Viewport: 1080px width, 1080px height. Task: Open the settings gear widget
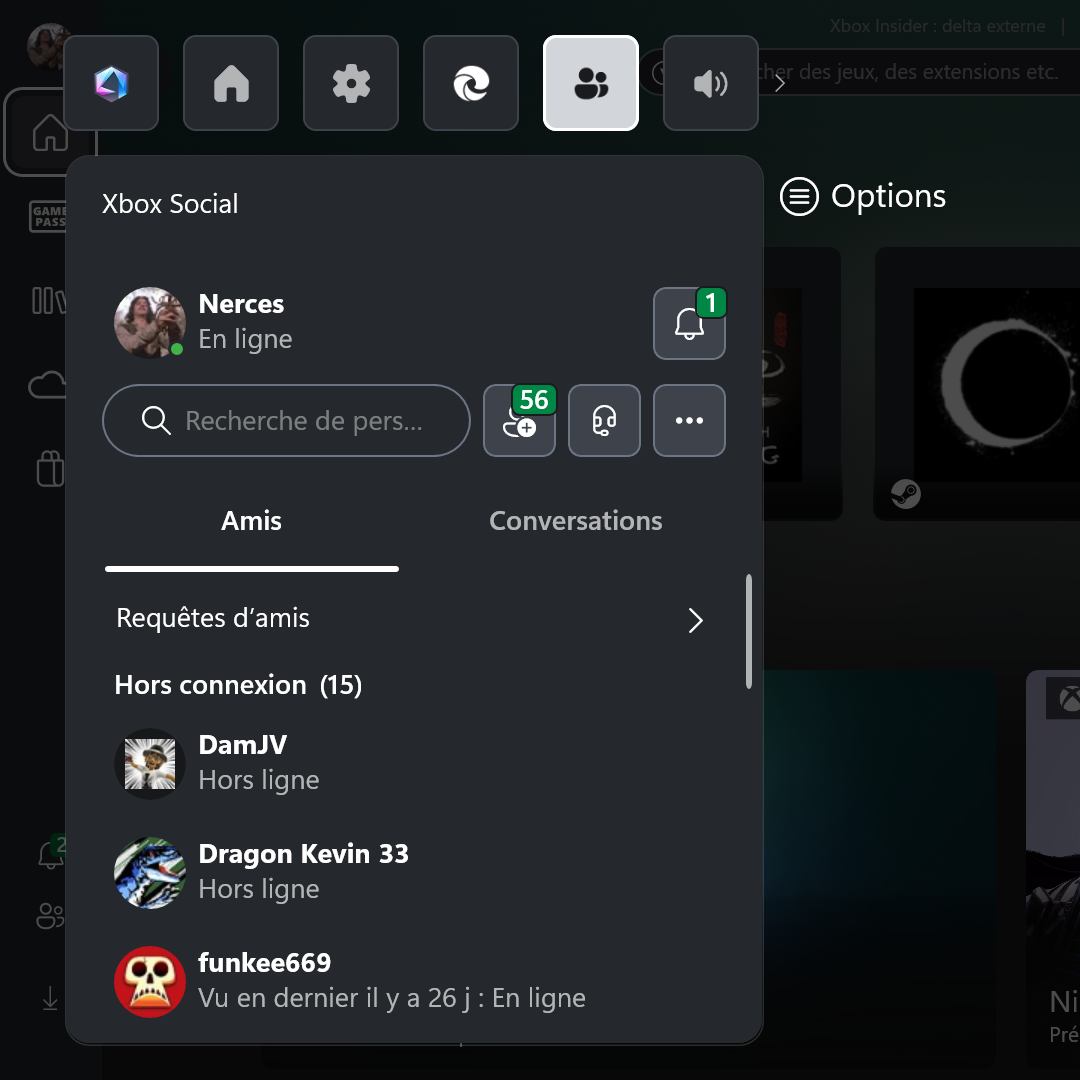(x=351, y=84)
